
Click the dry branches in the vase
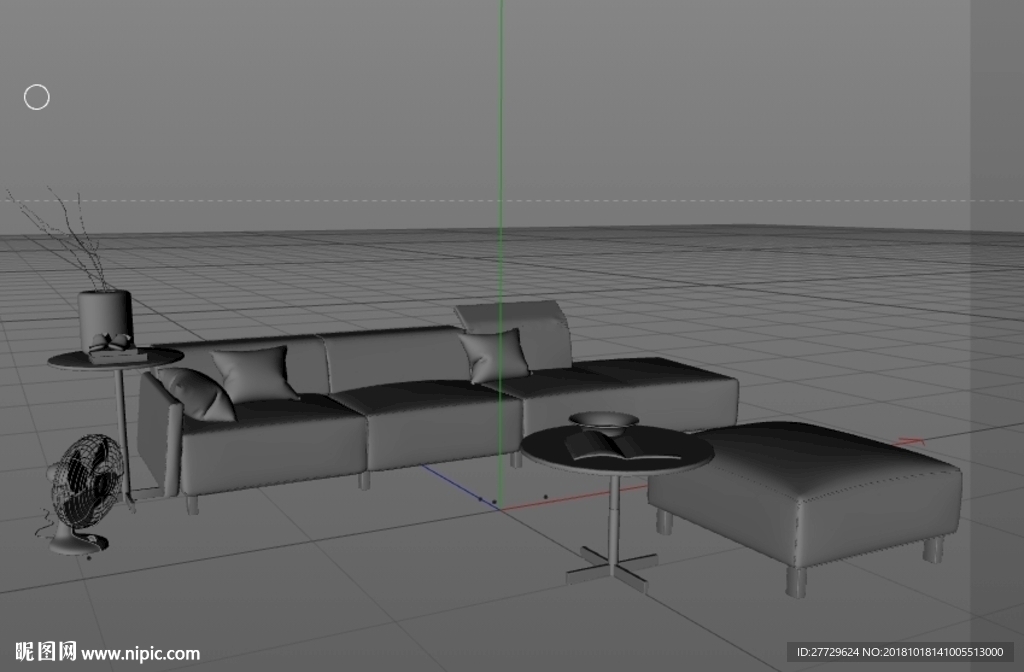tap(59, 238)
